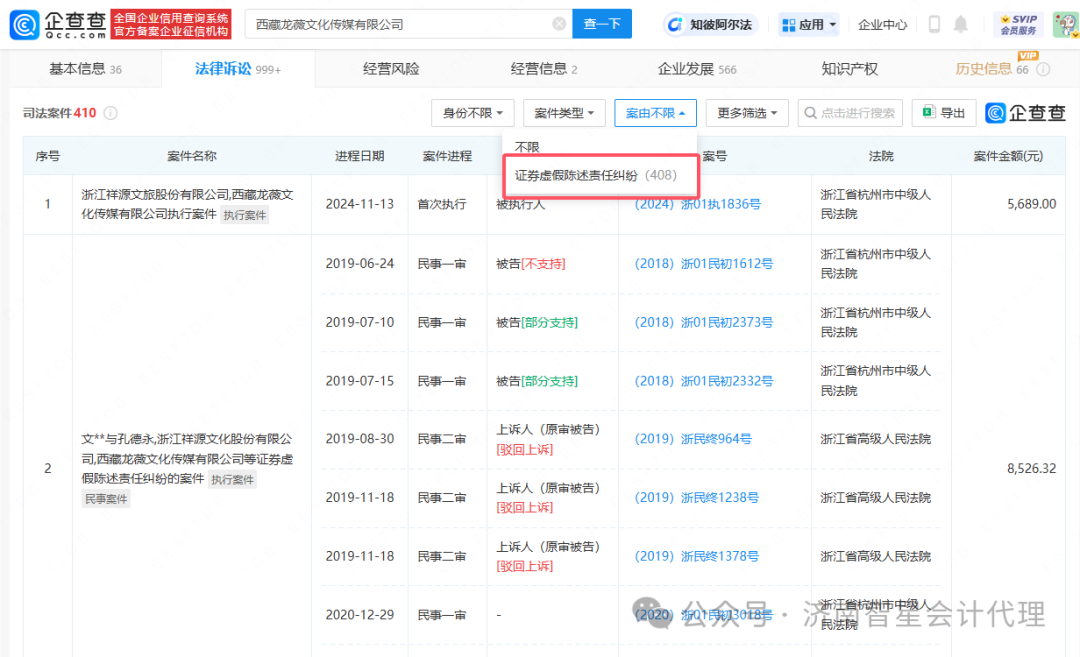
Task: Open case 文**与孔德永 证券虚假陈述 title
Action: 187,458
